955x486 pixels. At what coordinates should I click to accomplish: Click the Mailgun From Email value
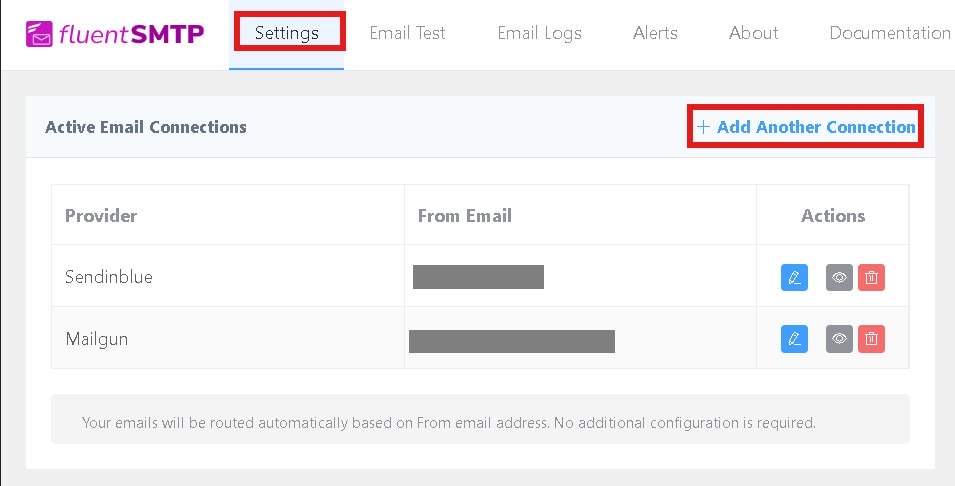[511, 341]
